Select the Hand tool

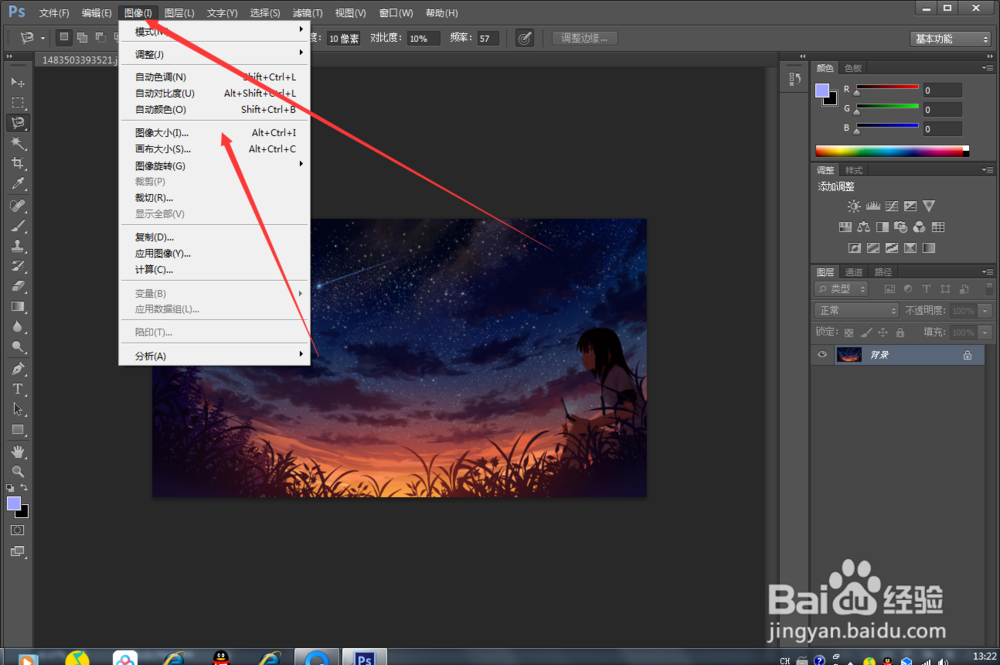tap(17, 451)
